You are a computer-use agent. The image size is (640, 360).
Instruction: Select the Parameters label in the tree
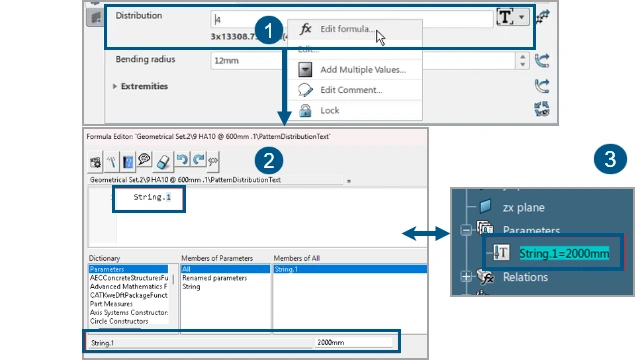click(x=531, y=230)
